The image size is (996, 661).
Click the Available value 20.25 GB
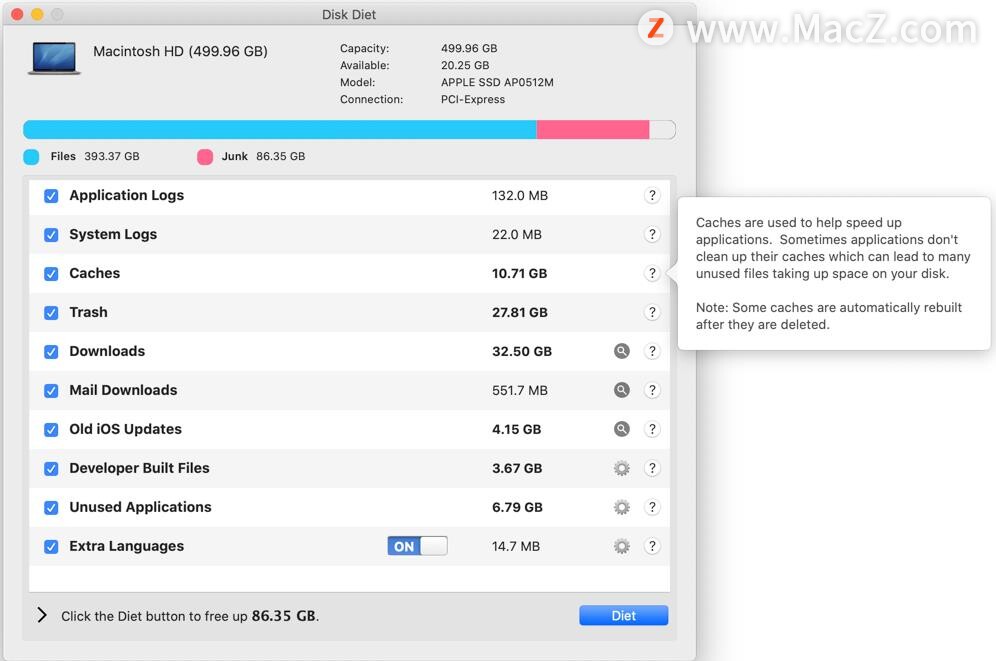(x=465, y=65)
